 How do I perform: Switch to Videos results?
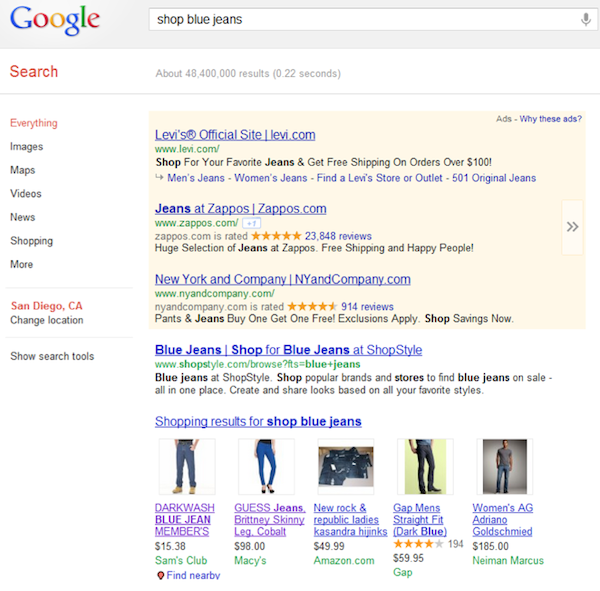point(26,194)
